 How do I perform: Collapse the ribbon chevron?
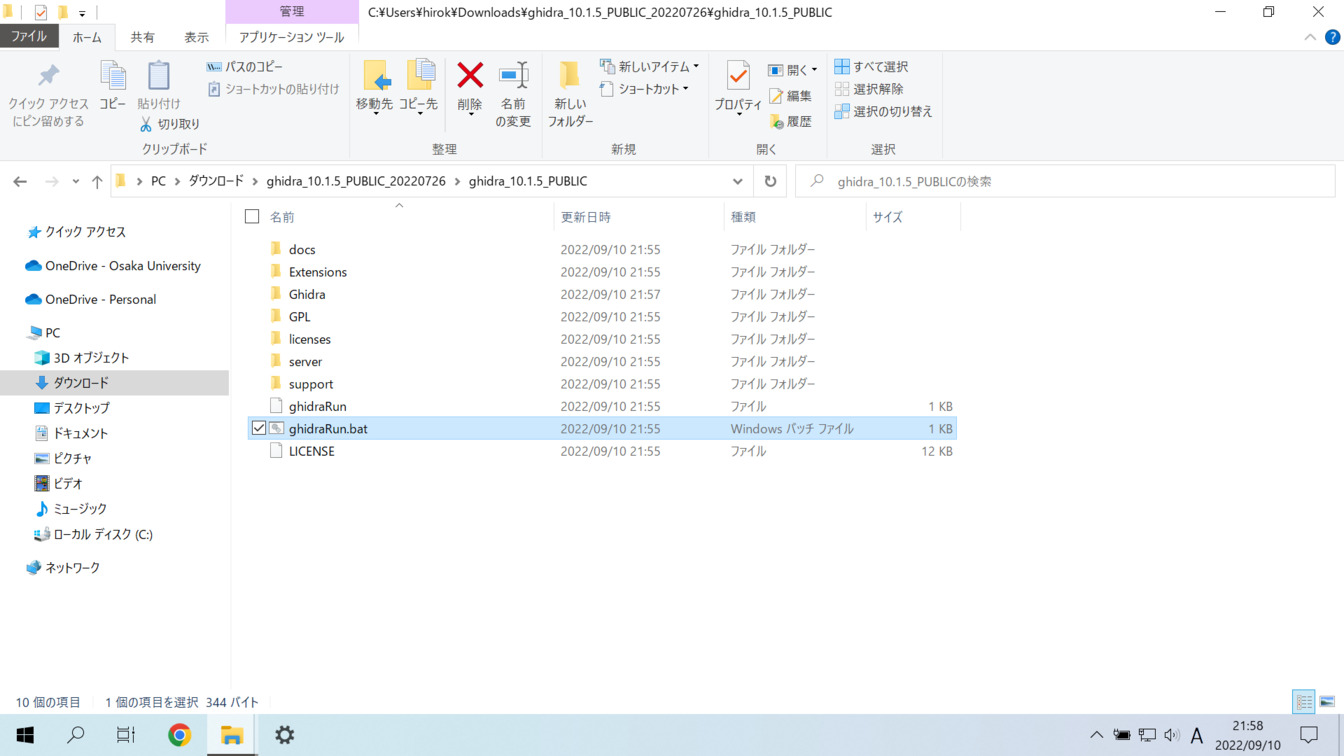tap(1310, 37)
